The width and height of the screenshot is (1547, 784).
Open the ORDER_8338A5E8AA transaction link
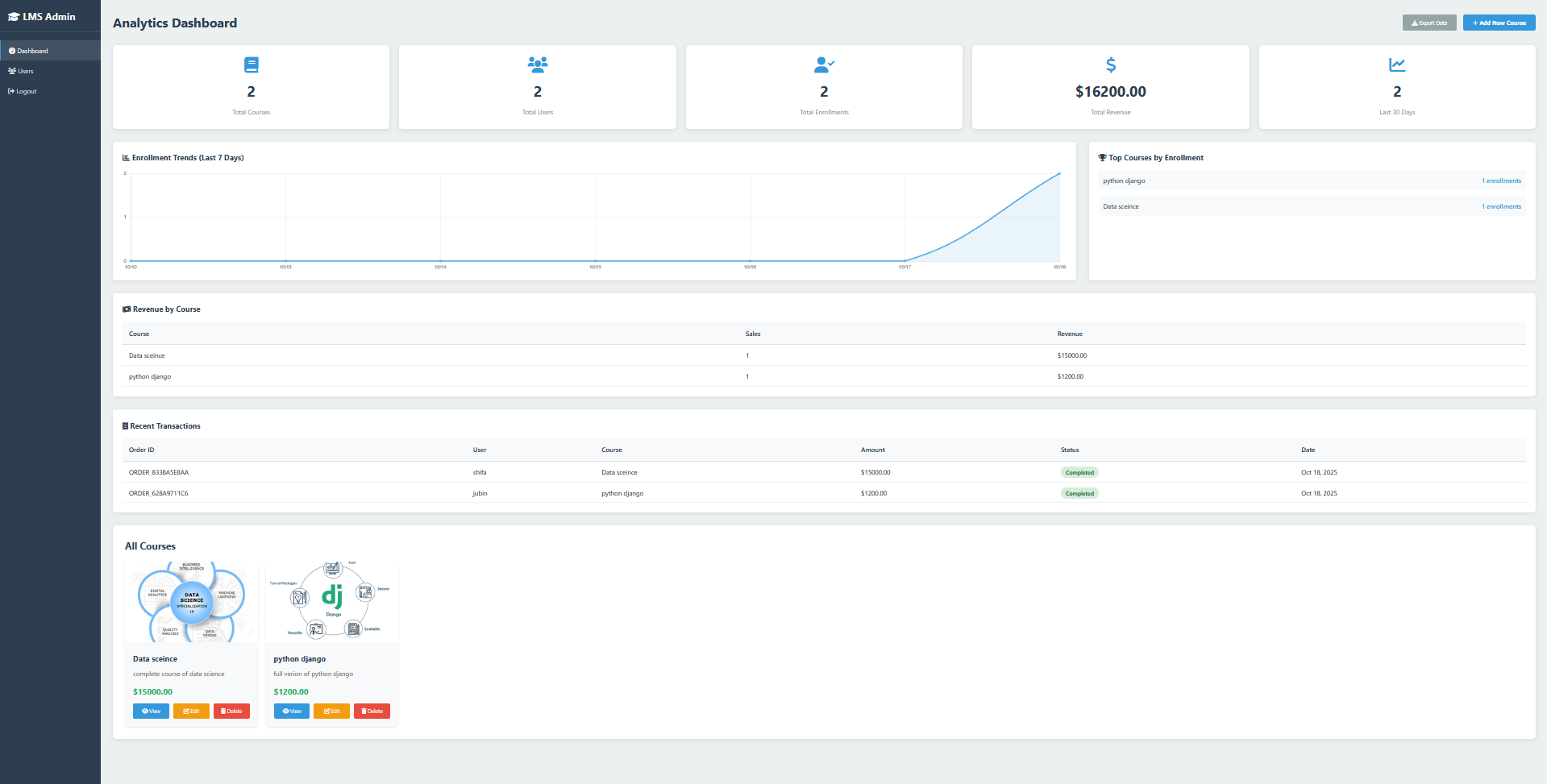(x=158, y=472)
